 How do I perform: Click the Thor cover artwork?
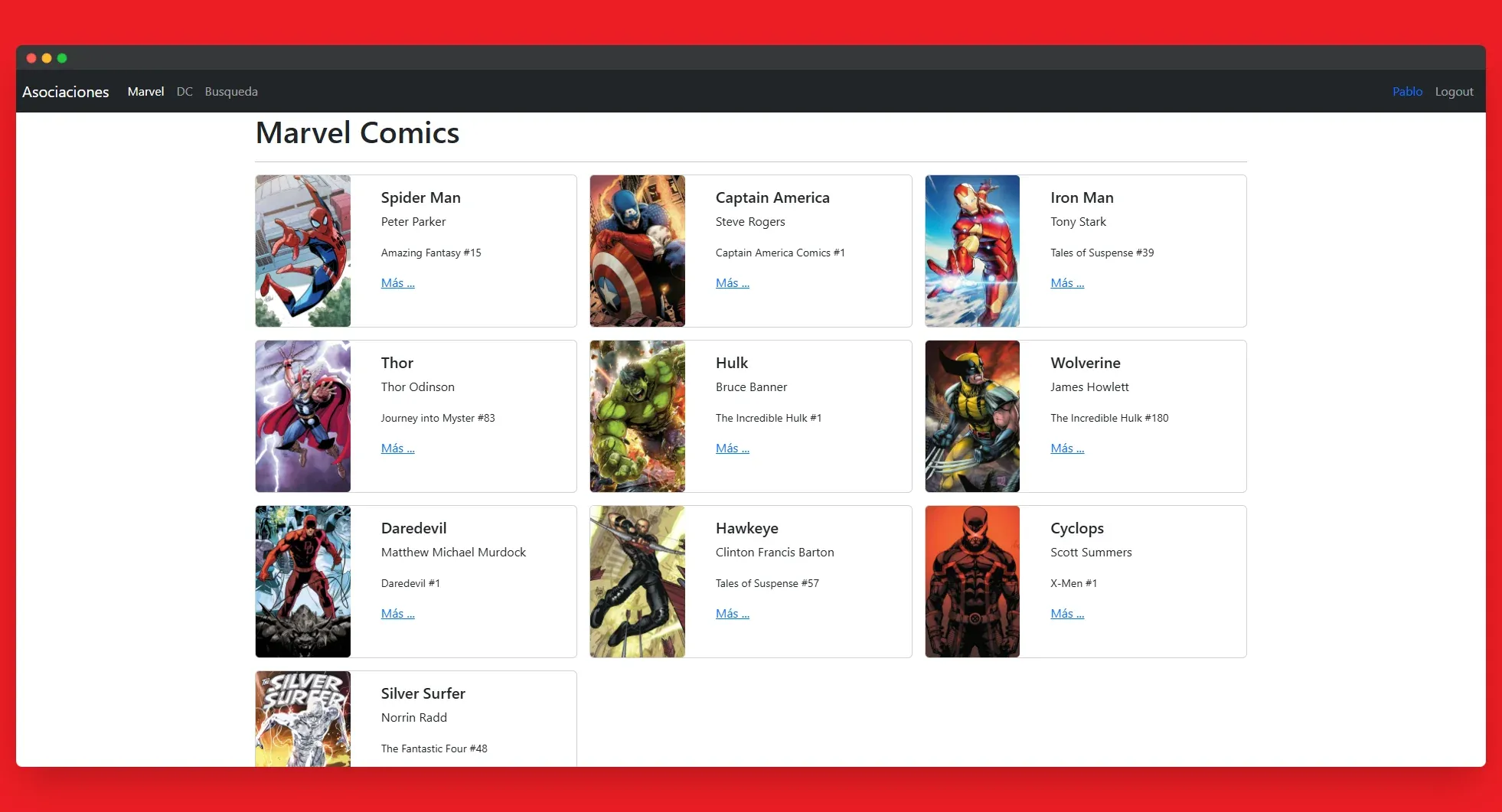pos(303,416)
